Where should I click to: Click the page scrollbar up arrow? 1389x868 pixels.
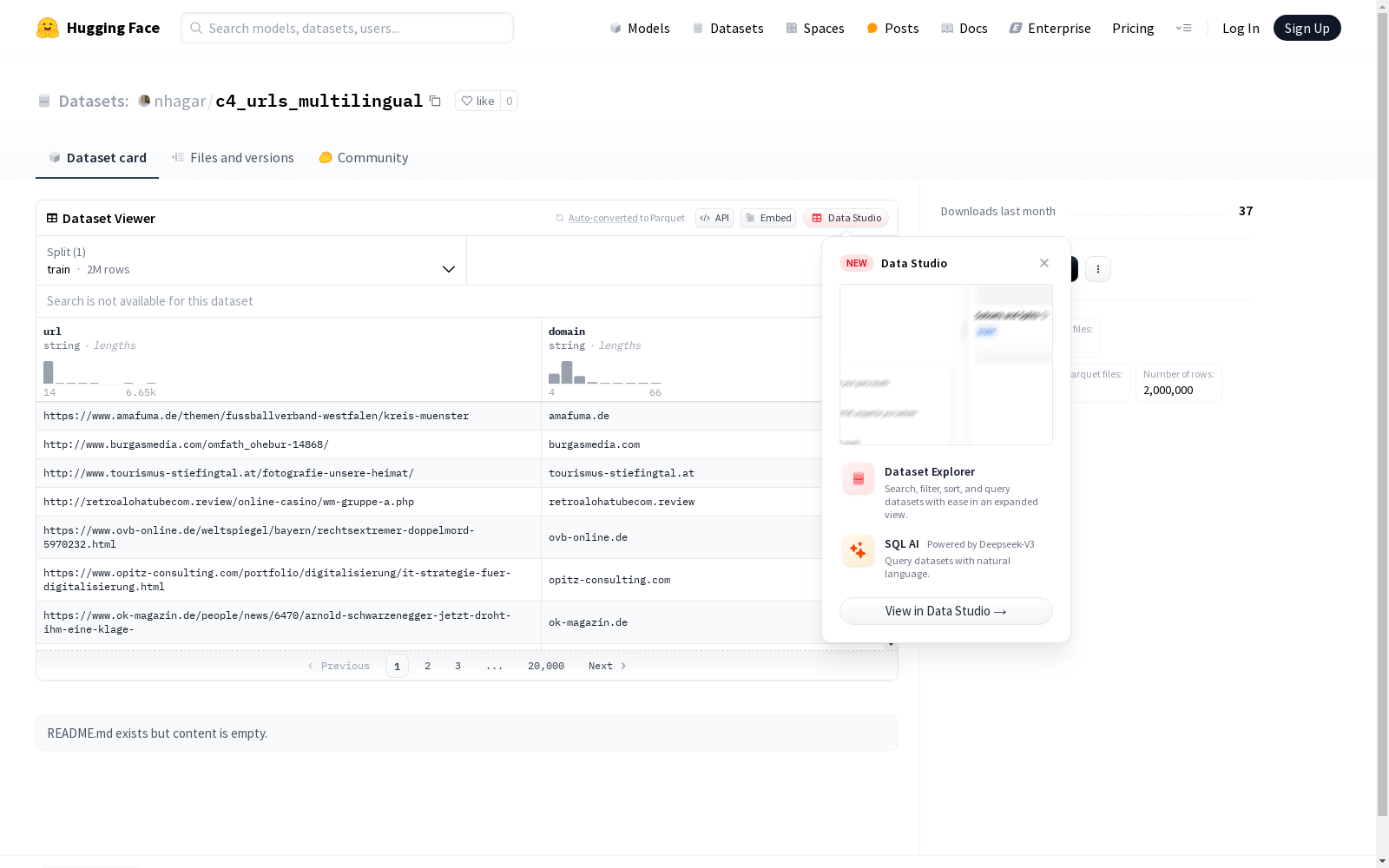1382,6
